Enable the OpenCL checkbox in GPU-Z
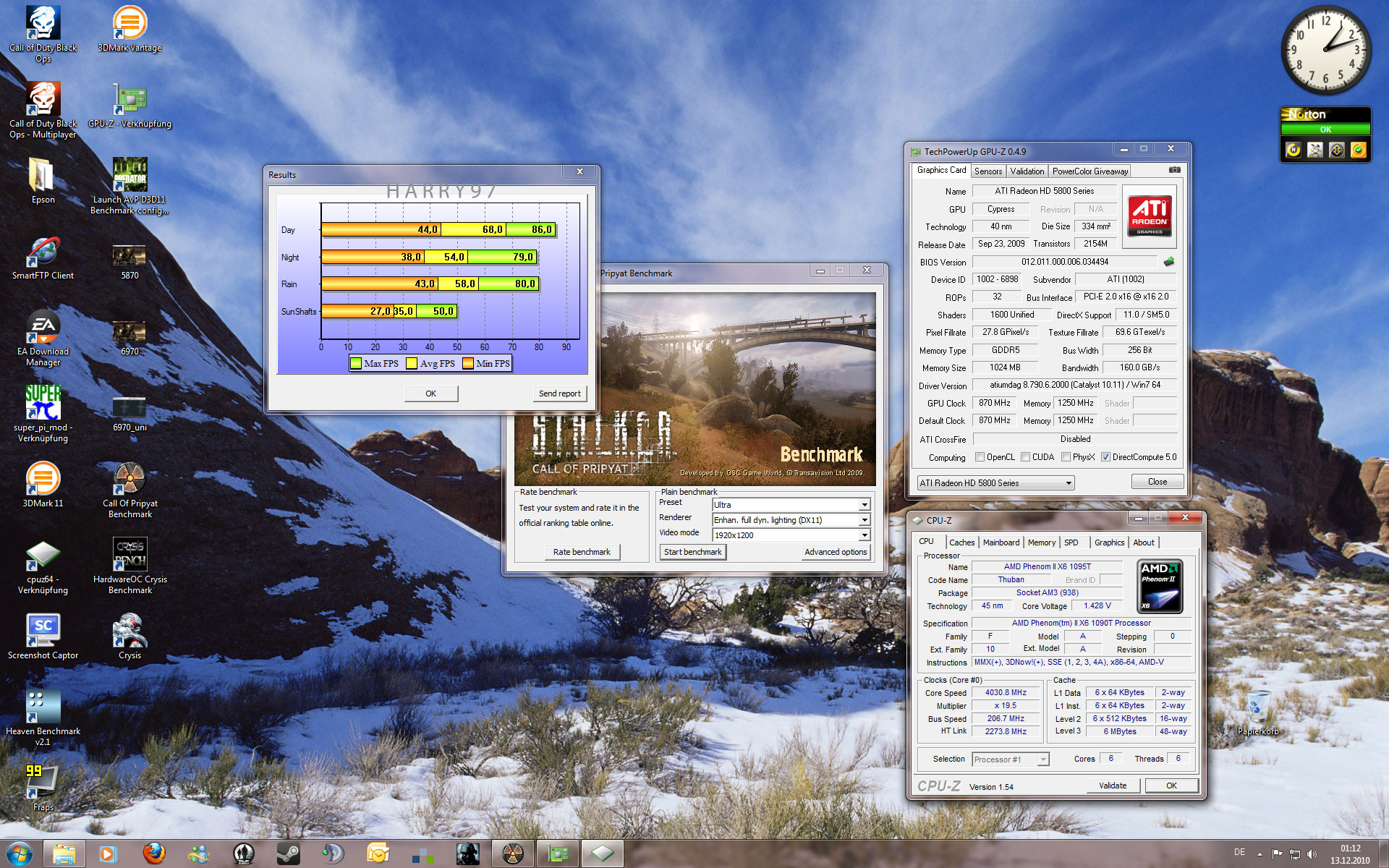This screenshot has height=868, width=1389. click(980, 457)
